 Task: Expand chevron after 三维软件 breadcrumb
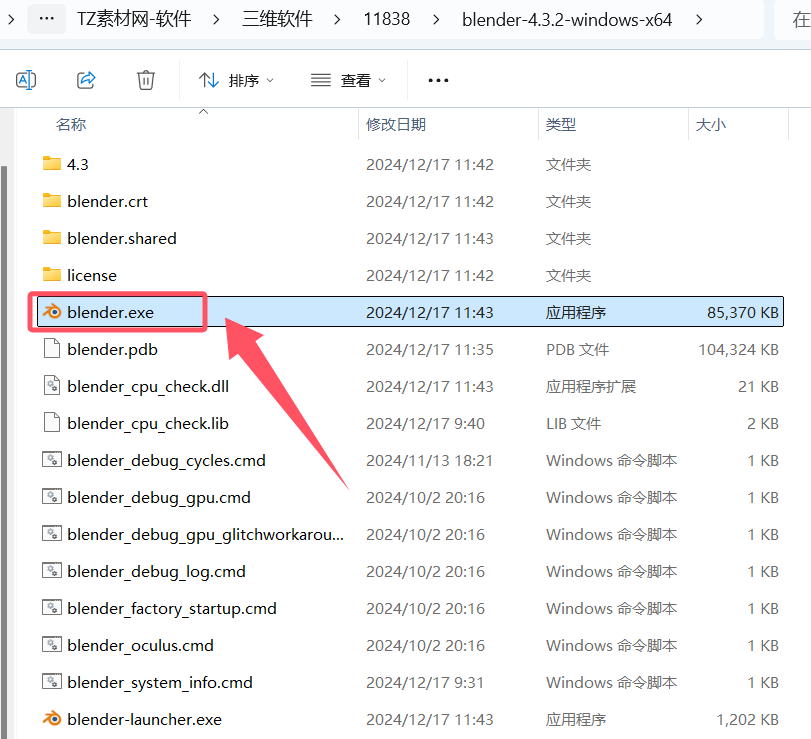pos(337,20)
